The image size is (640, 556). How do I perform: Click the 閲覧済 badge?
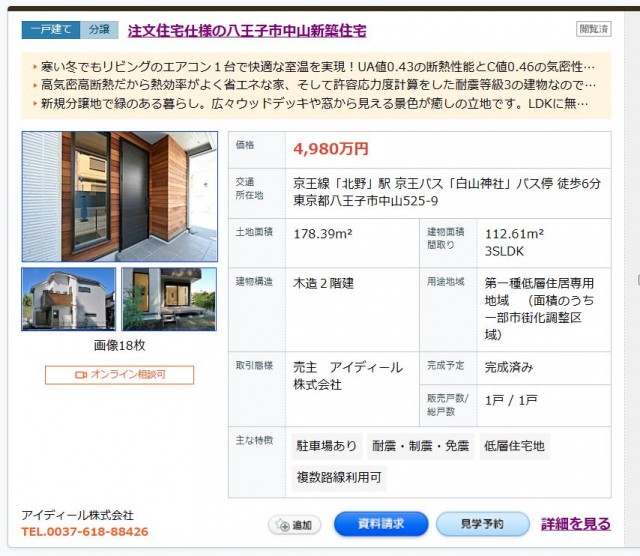593,30
